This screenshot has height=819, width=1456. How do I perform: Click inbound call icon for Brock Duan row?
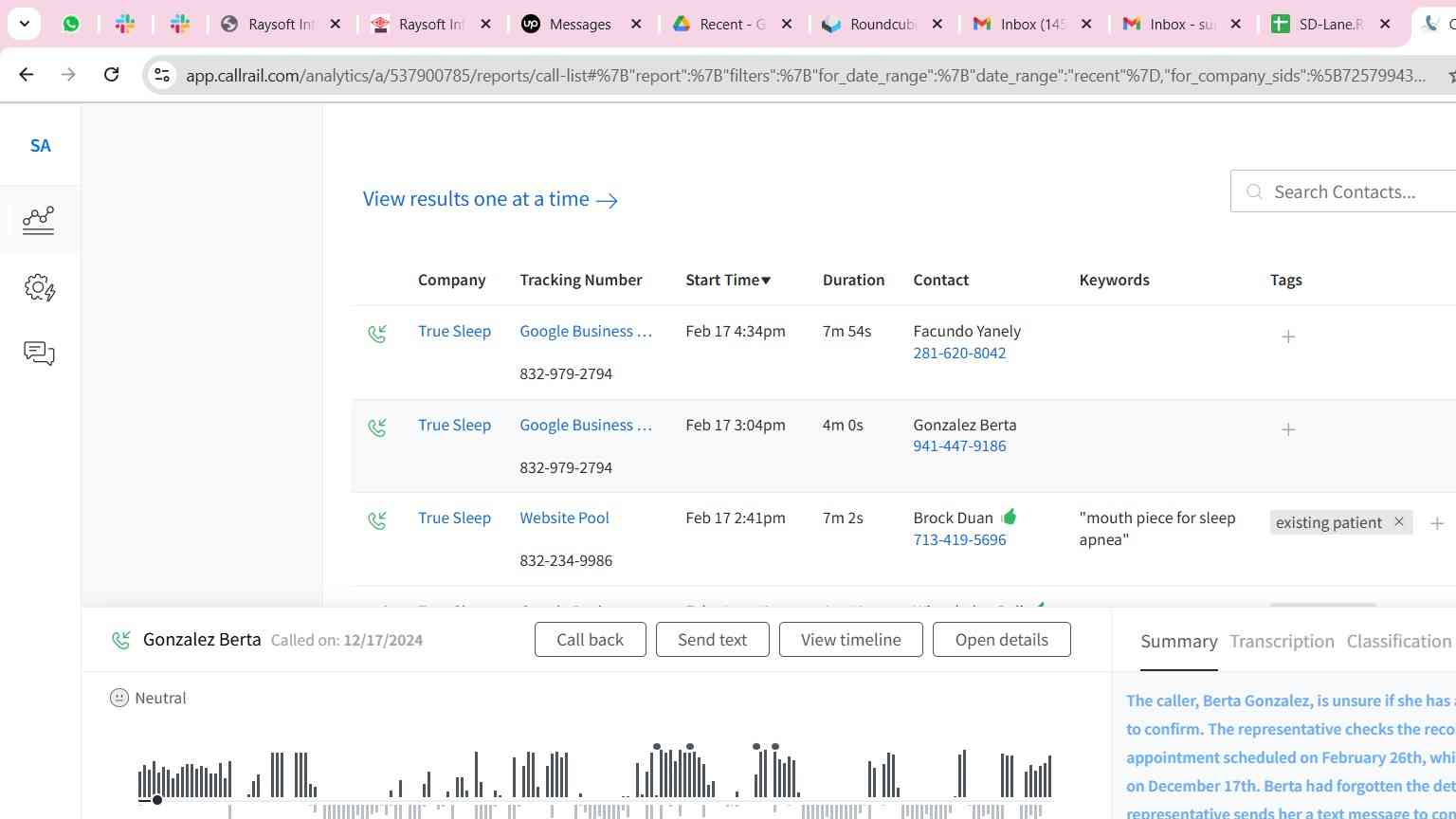[377, 520]
